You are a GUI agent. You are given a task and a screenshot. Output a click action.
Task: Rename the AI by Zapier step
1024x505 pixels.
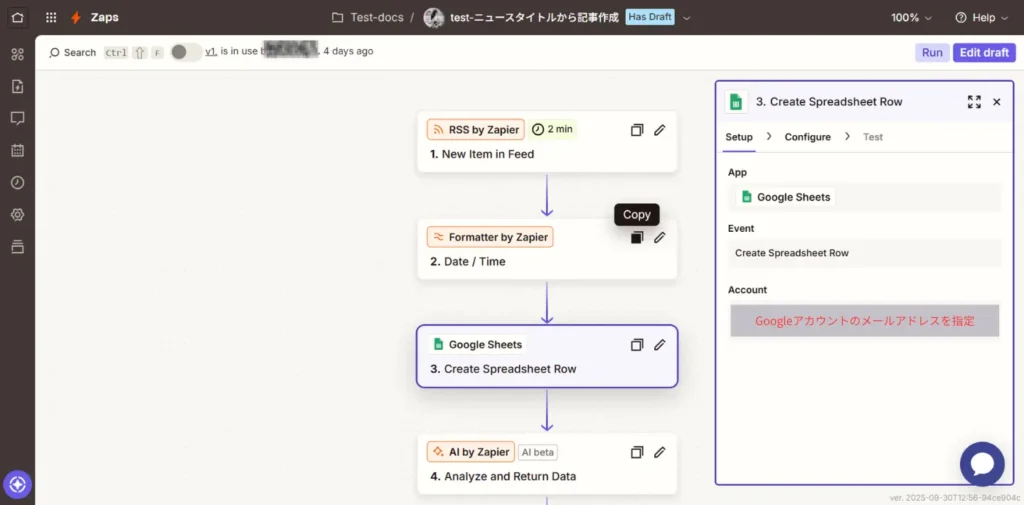point(660,452)
